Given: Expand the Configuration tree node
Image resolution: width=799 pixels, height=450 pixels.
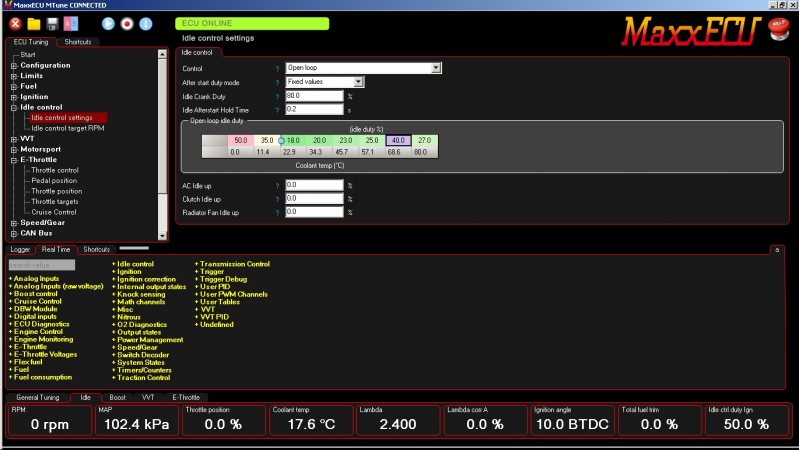Looking at the screenshot, I should point(14,66).
